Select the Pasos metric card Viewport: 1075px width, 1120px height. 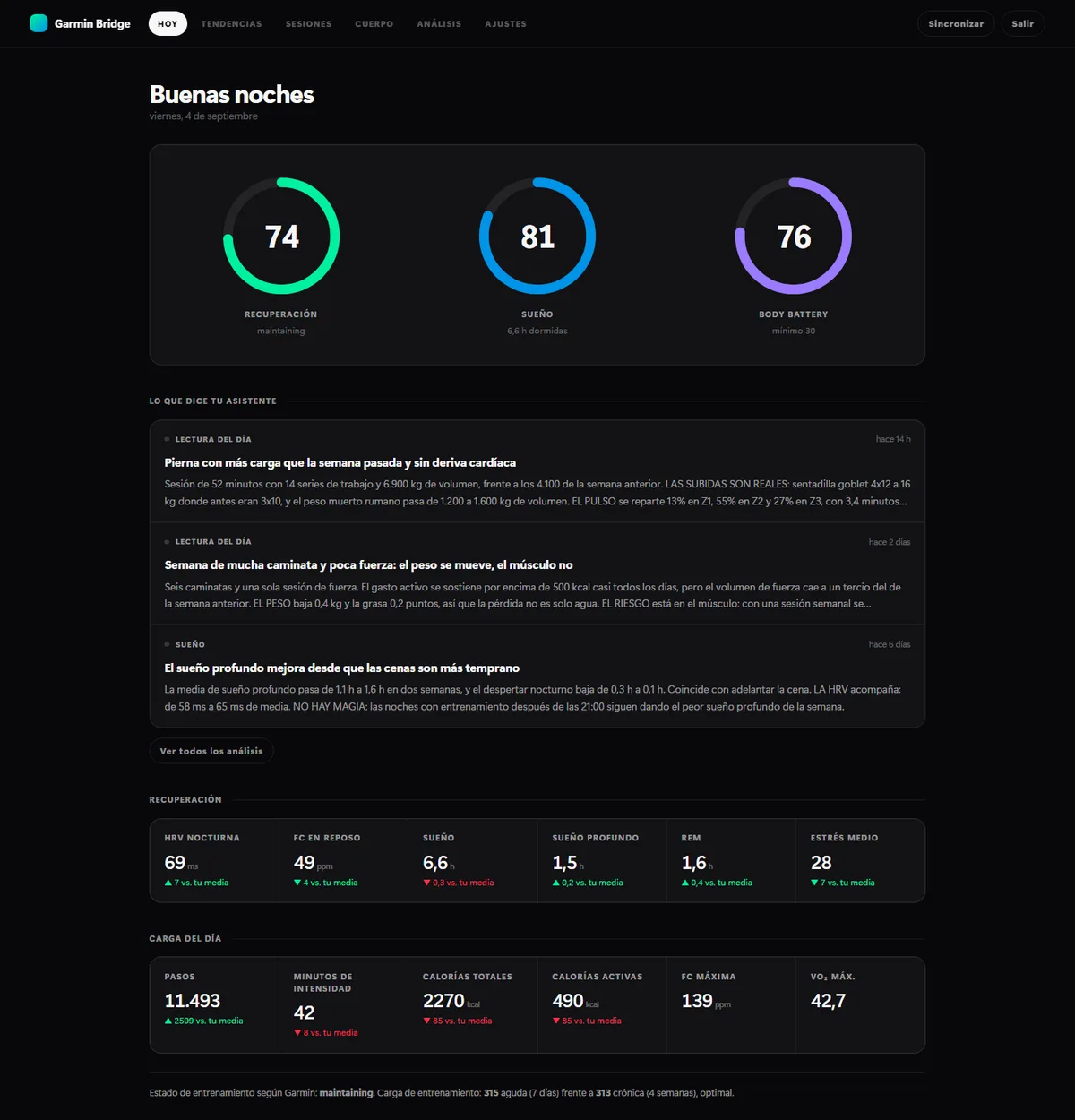point(214,1005)
